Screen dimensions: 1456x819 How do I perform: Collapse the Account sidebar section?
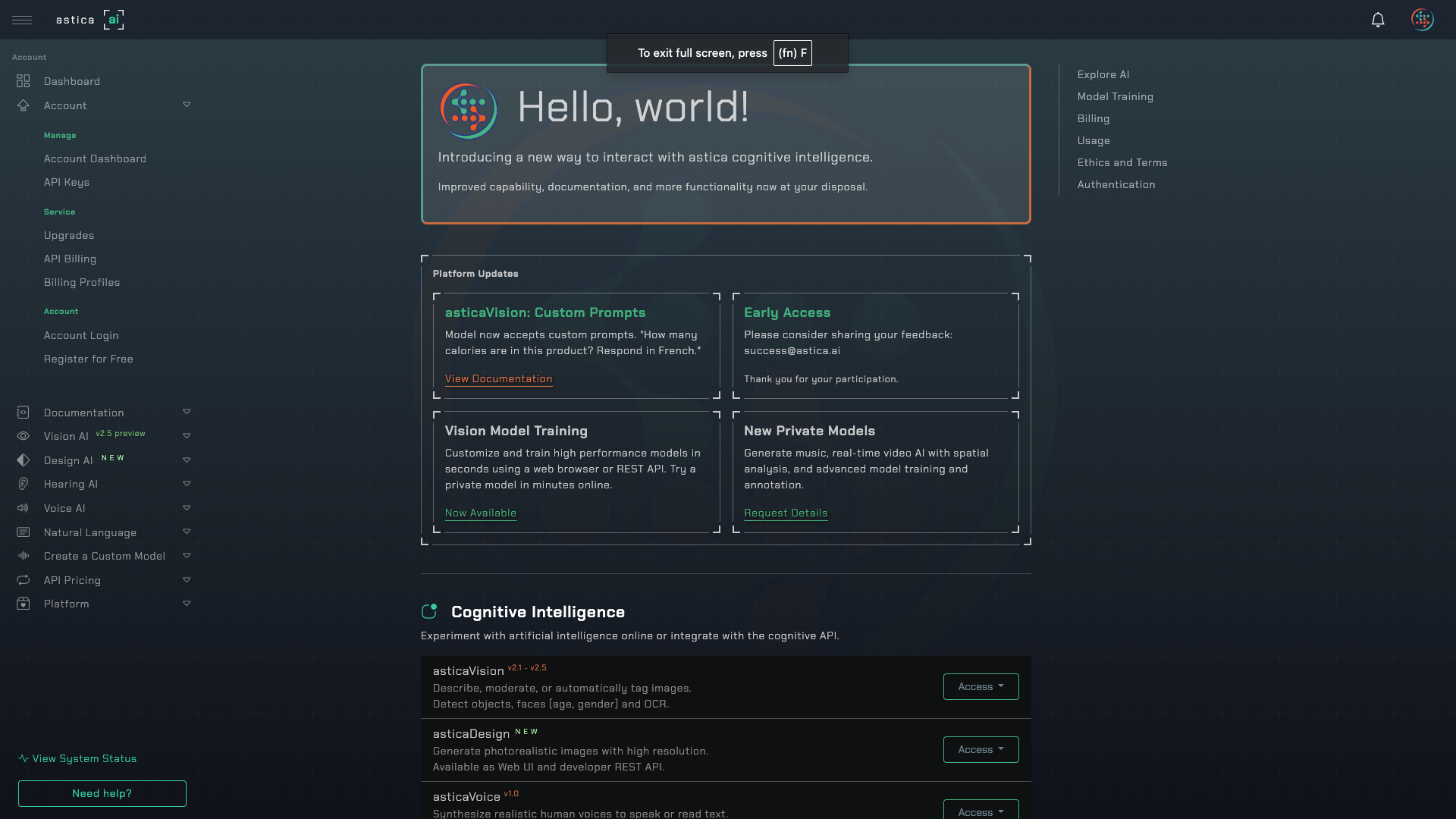click(x=187, y=105)
